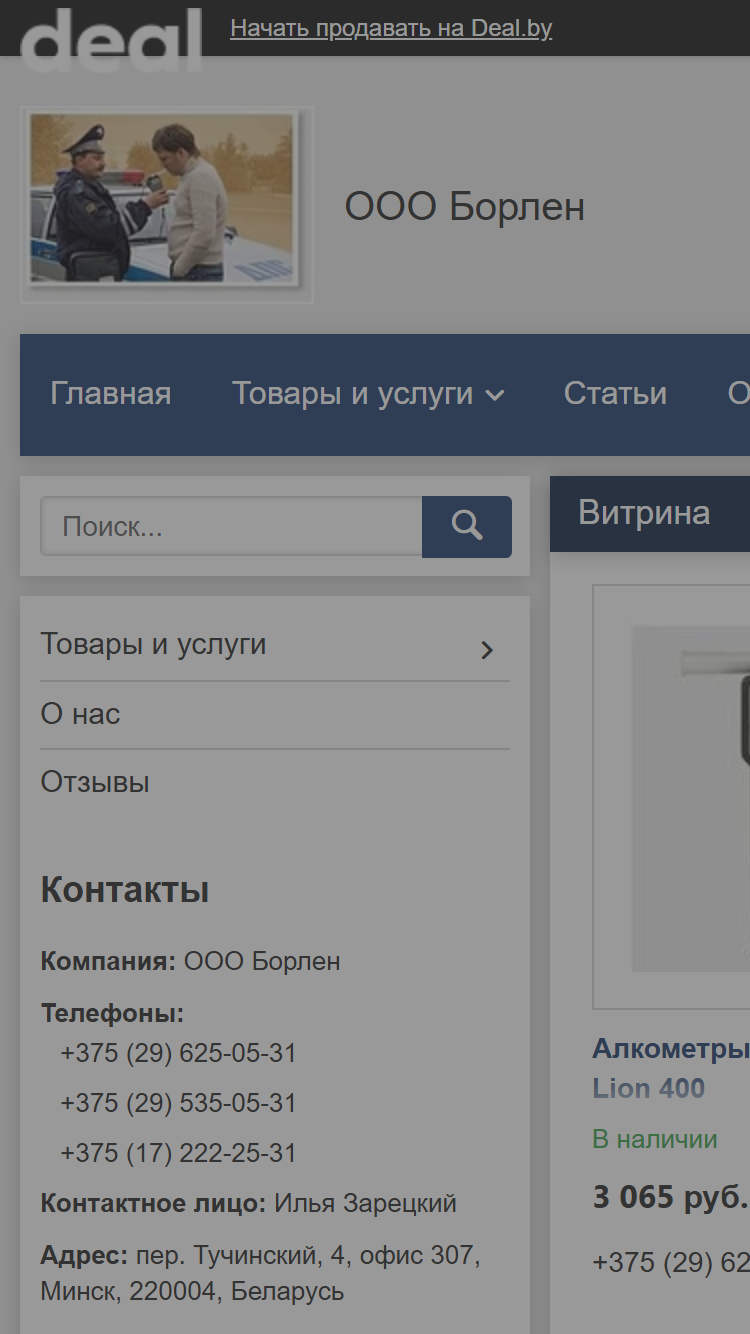Open 'Начать продавать на Deal.by' link
Image resolution: width=750 pixels, height=1334 pixels.
click(x=391, y=28)
